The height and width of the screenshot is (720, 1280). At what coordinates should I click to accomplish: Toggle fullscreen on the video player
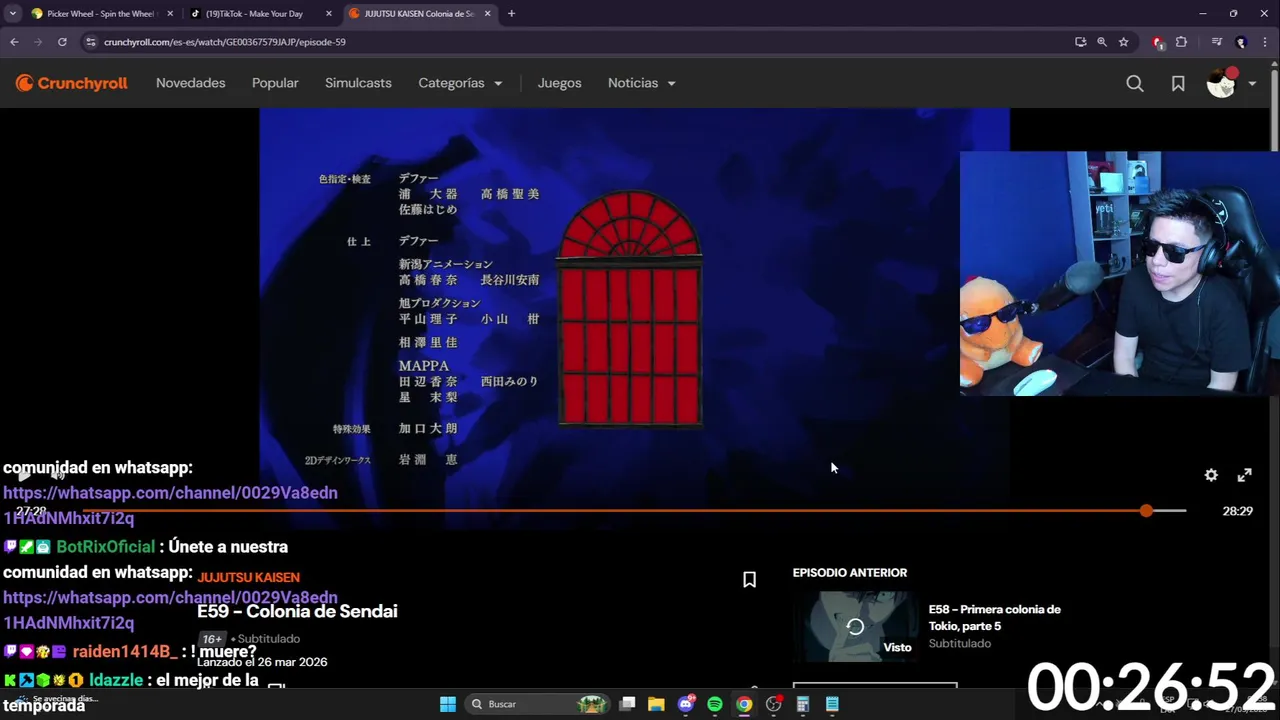pyautogui.click(x=1245, y=475)
